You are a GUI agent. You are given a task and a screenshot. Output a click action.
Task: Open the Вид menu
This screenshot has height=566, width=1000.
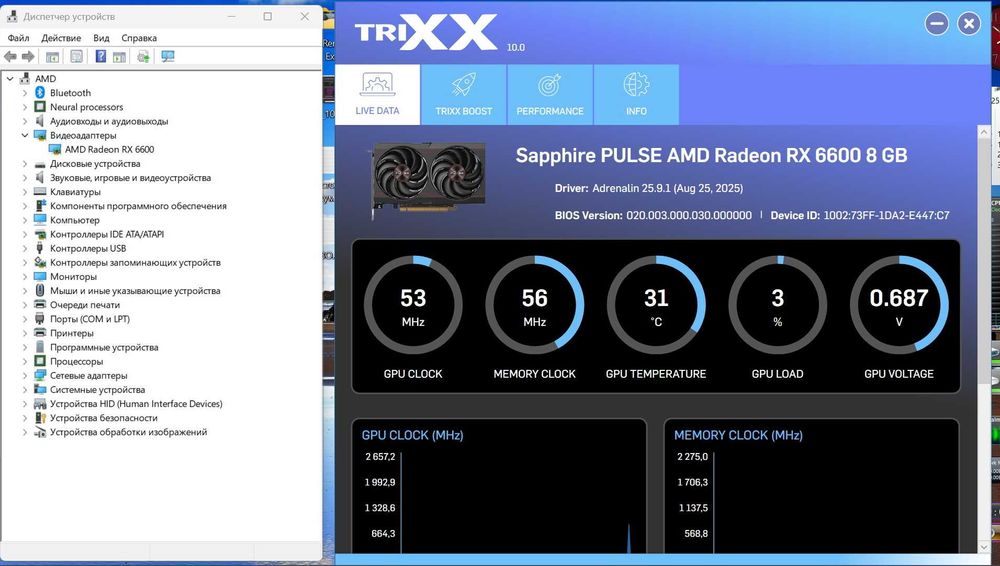(101, 38)
